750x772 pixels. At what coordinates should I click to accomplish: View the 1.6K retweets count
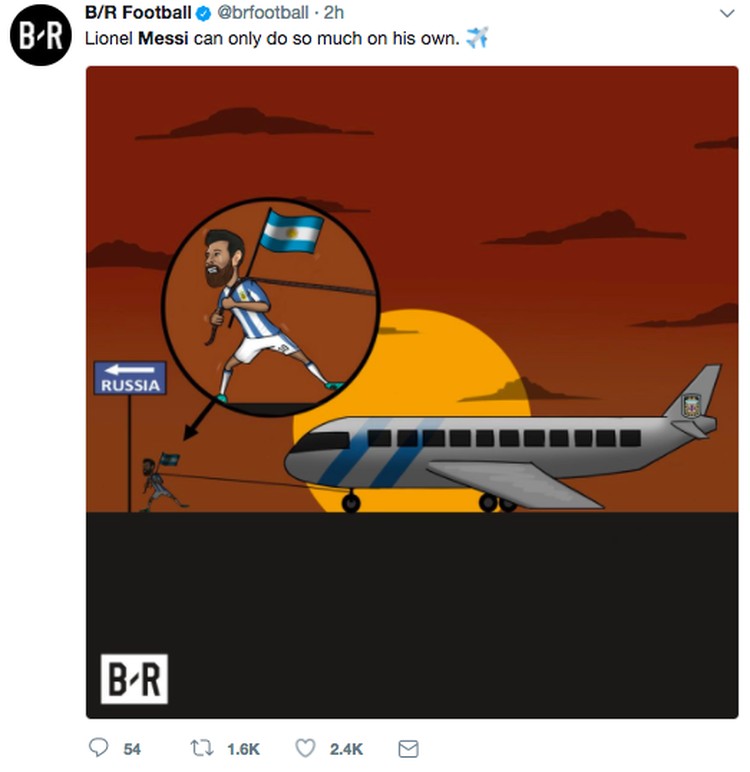(x=243, y=749)
